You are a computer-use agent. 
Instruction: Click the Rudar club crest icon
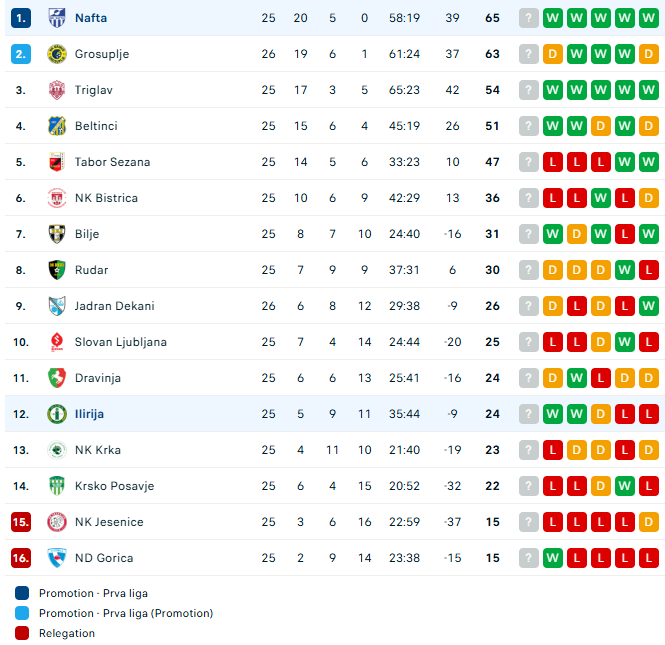(x=56, y=270)
